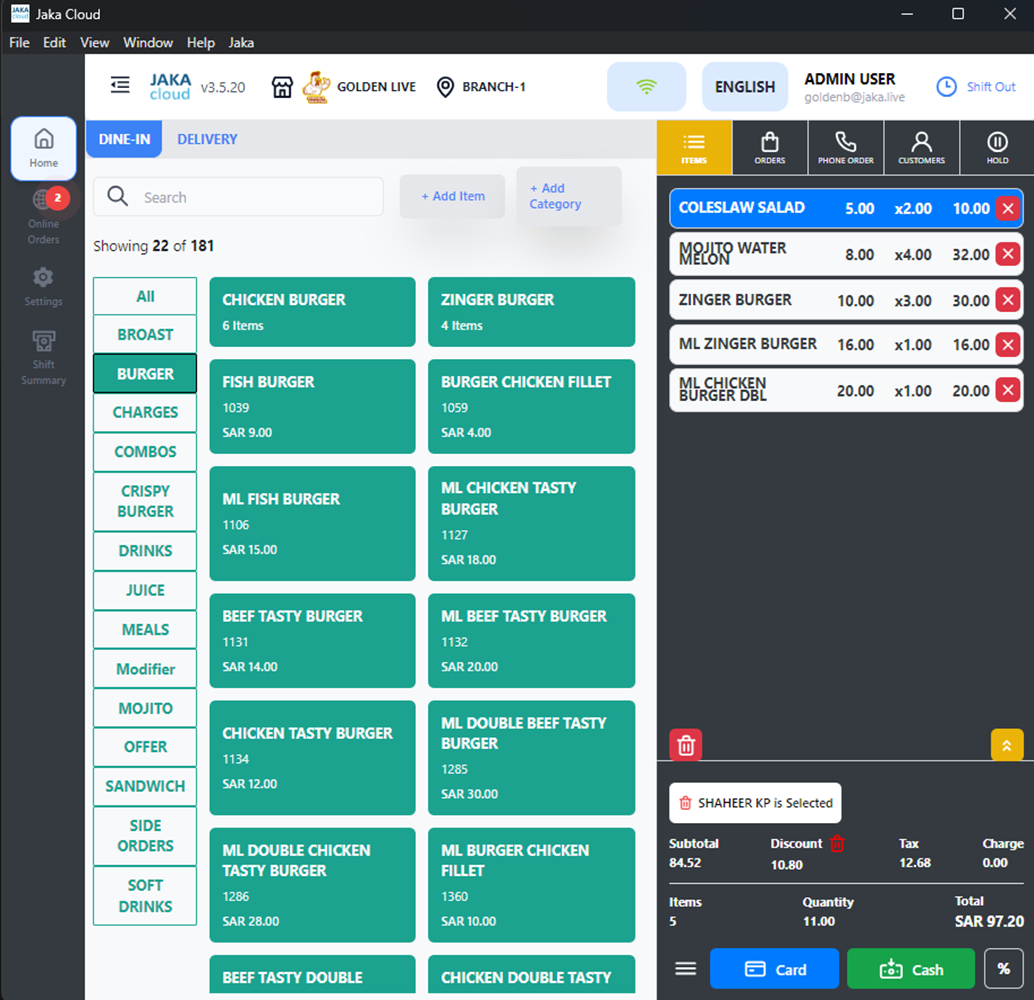Click the hamburger menu icon beside JAKA logo
This screenshot has width=1034, height=1000.
pyautogui.click(x=120, y=86)
